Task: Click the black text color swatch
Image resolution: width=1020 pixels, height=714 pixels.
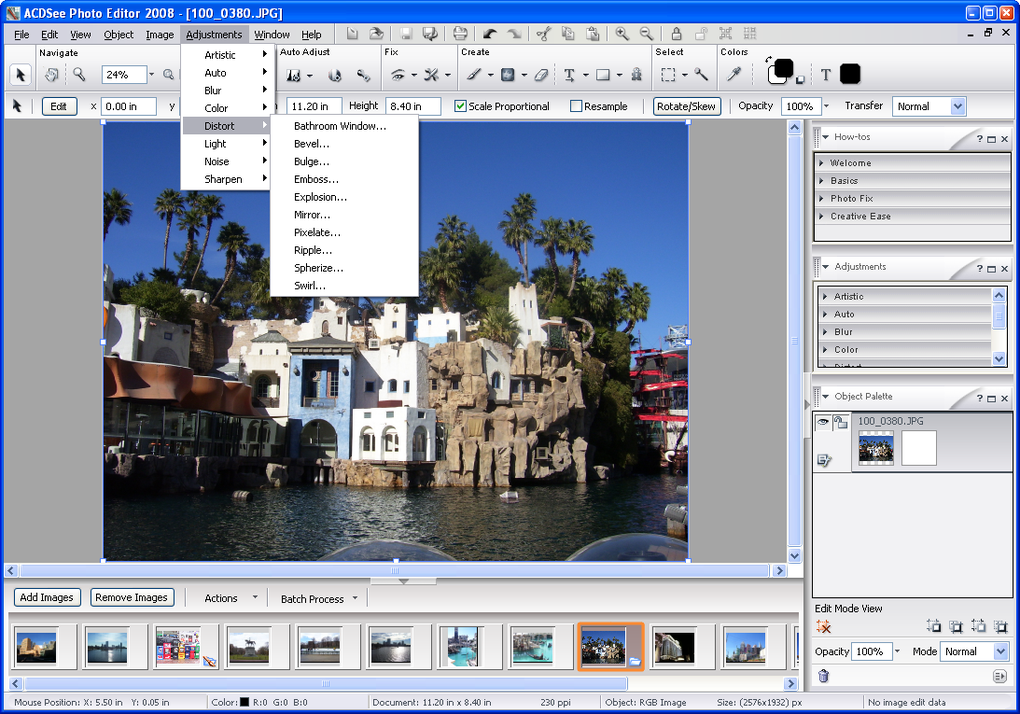Action: 849,74
